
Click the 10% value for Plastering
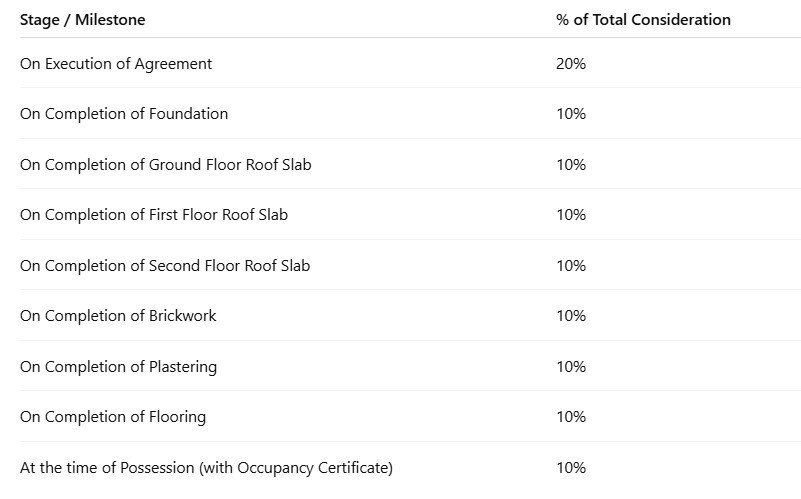point(571,367)
